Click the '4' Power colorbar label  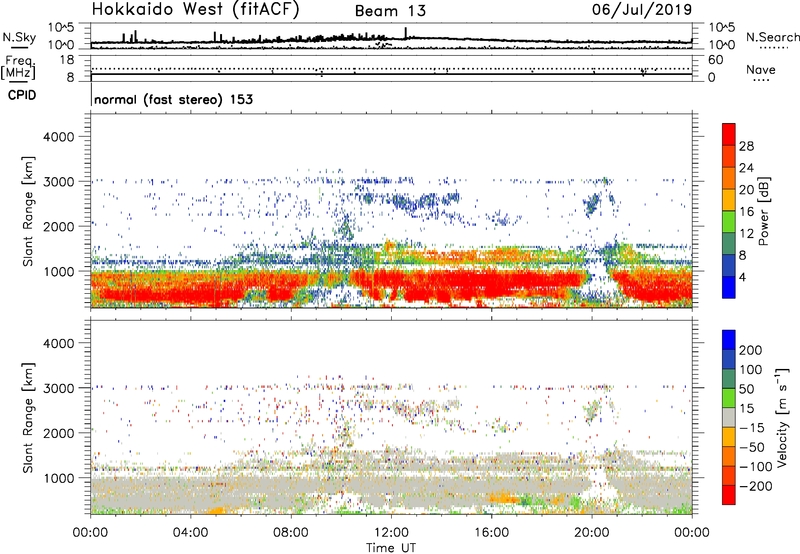click(x=742, y=277)
